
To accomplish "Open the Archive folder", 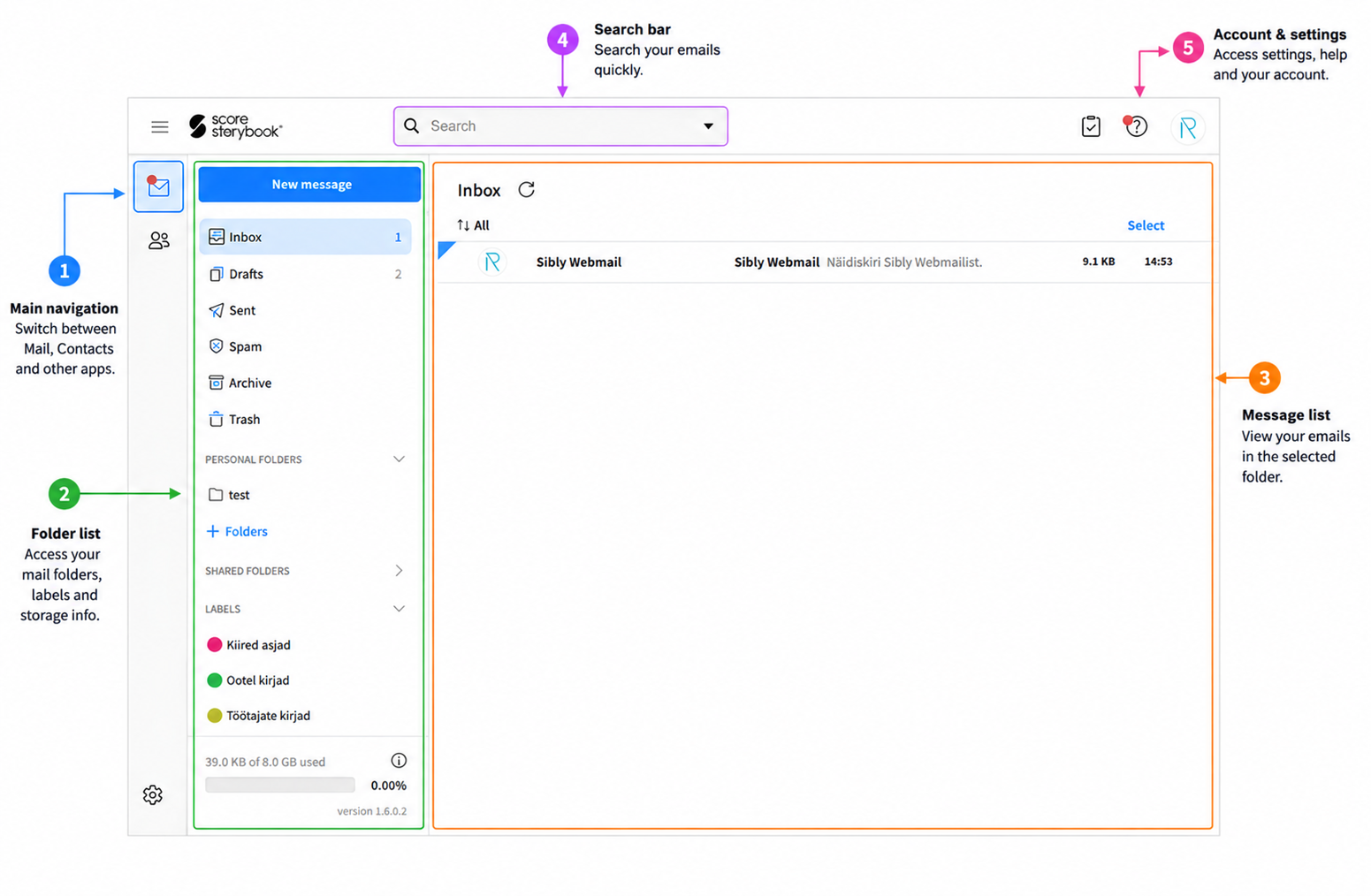I will [x=305, y=383].
